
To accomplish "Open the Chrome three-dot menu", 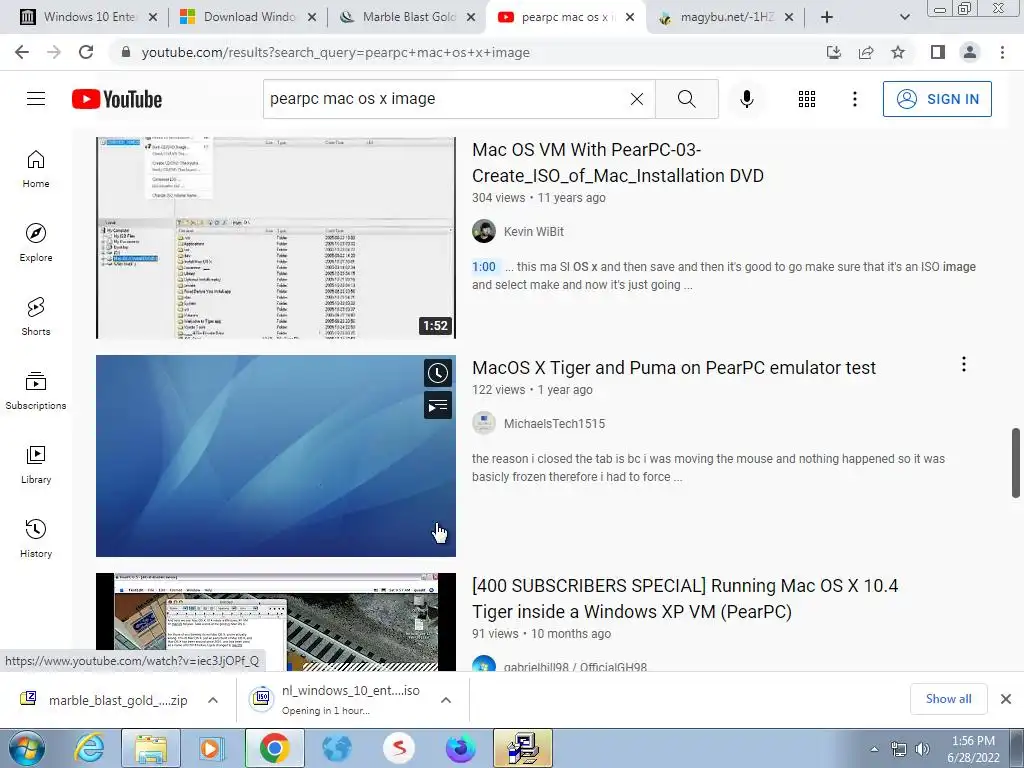I will tap(1002, 52).
